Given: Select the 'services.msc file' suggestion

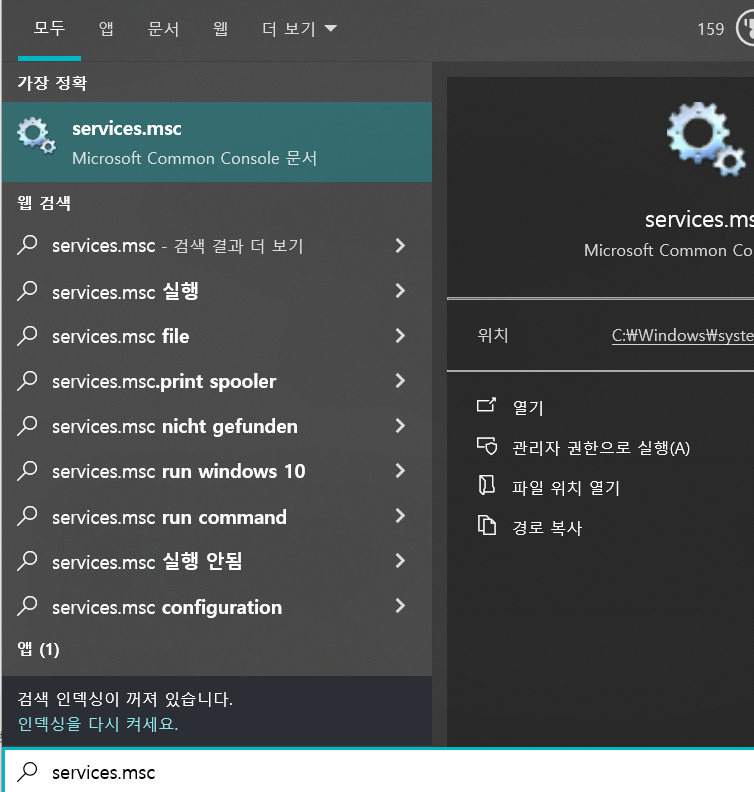Looking at the screenshot, I should pyautogui.click(x=217, y=336).
